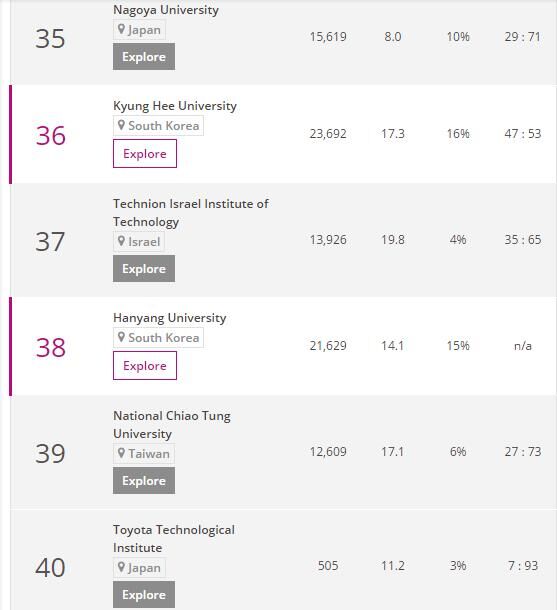Open Explore for Toyota Technological Institute
The image size is (557, 610).
(x=144, y=595)
